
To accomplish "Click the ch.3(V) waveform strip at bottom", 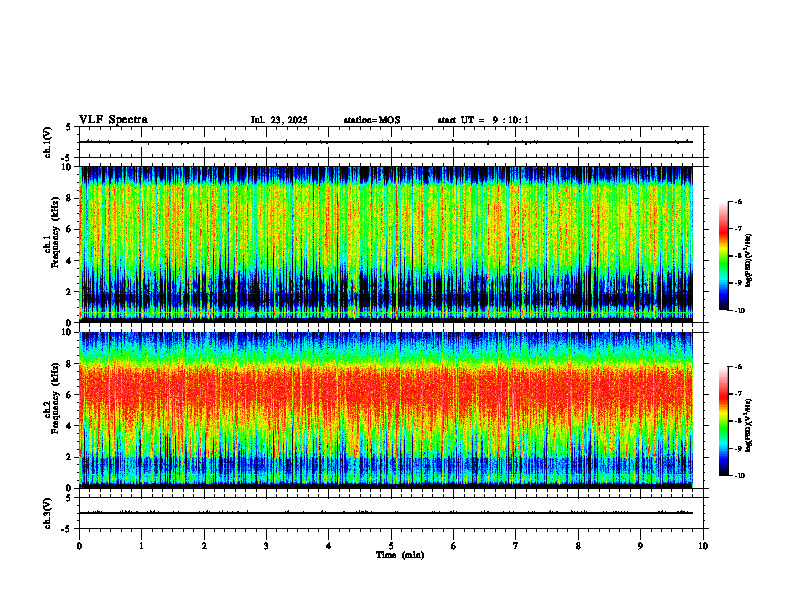I will click(391, 513).
